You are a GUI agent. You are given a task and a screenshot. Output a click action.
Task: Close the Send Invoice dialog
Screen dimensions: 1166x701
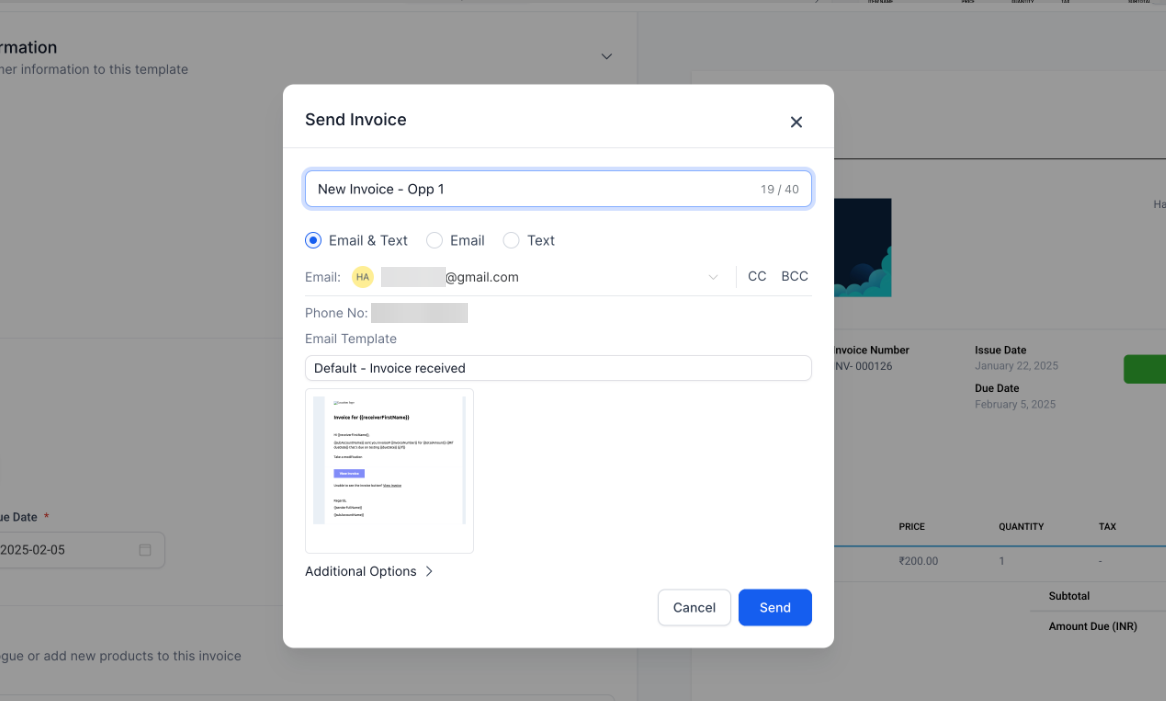click(796, 122)
